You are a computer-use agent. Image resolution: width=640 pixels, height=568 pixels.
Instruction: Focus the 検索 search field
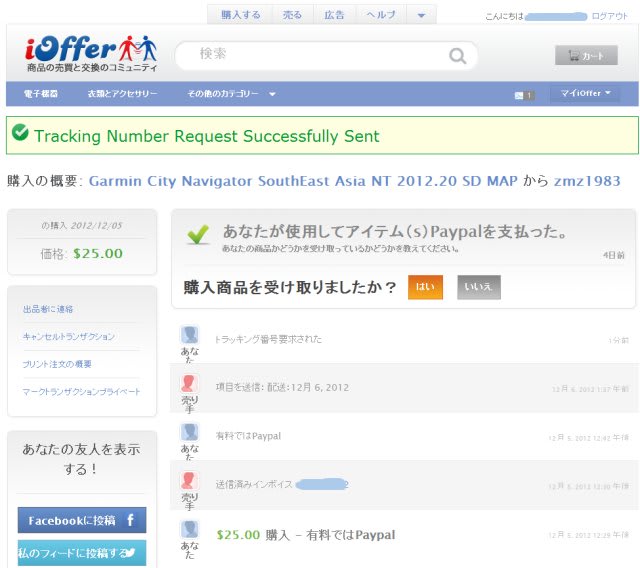[327, 55]
